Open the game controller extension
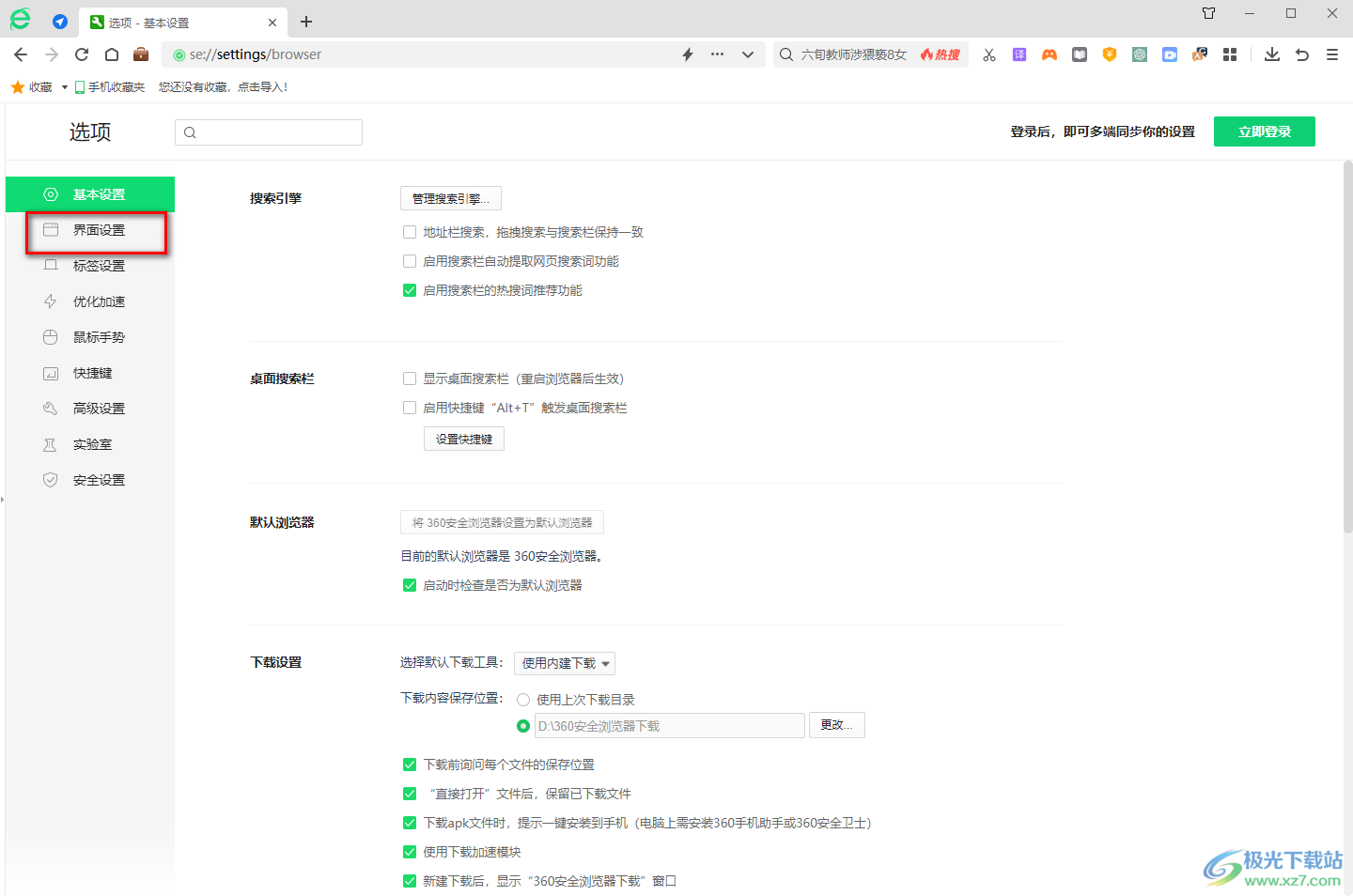The height and width of the screenshot is (896, 1353). pos(1050,54)
